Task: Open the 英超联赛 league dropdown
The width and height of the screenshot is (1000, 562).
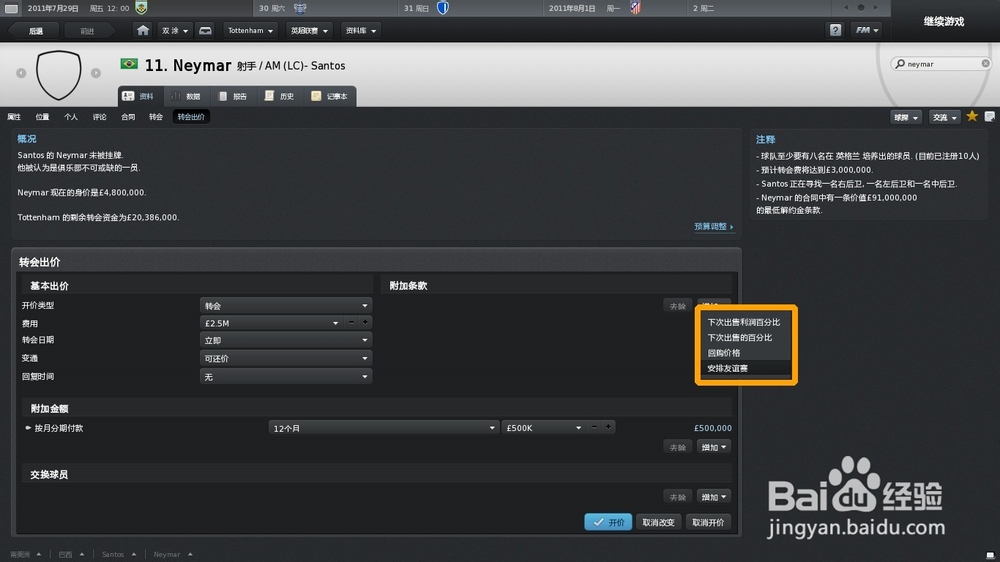Action: 309,31
